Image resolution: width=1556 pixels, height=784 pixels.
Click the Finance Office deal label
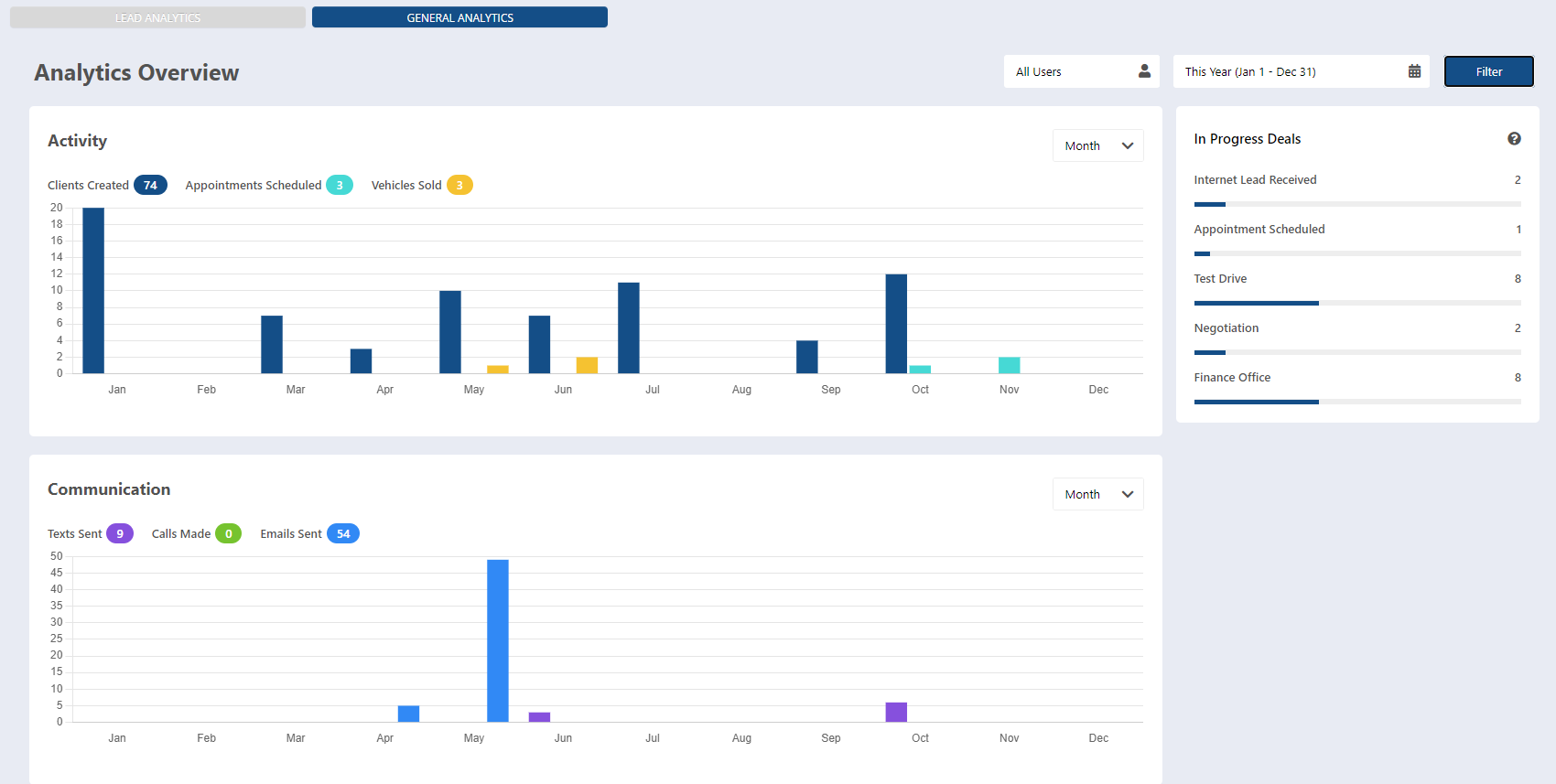click(1232, 378)
